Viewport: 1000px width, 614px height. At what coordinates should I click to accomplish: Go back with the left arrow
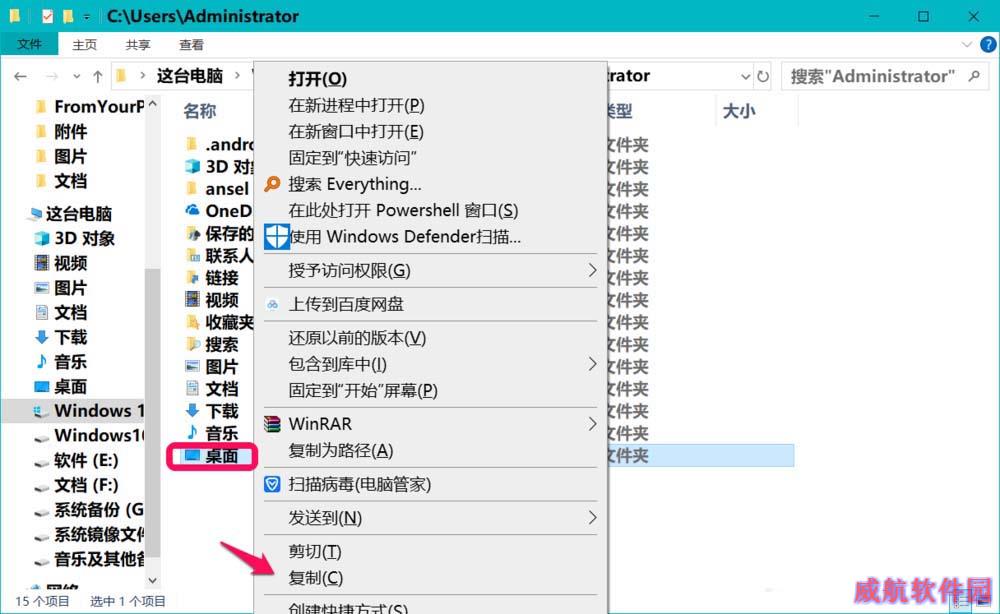point(20,77)
